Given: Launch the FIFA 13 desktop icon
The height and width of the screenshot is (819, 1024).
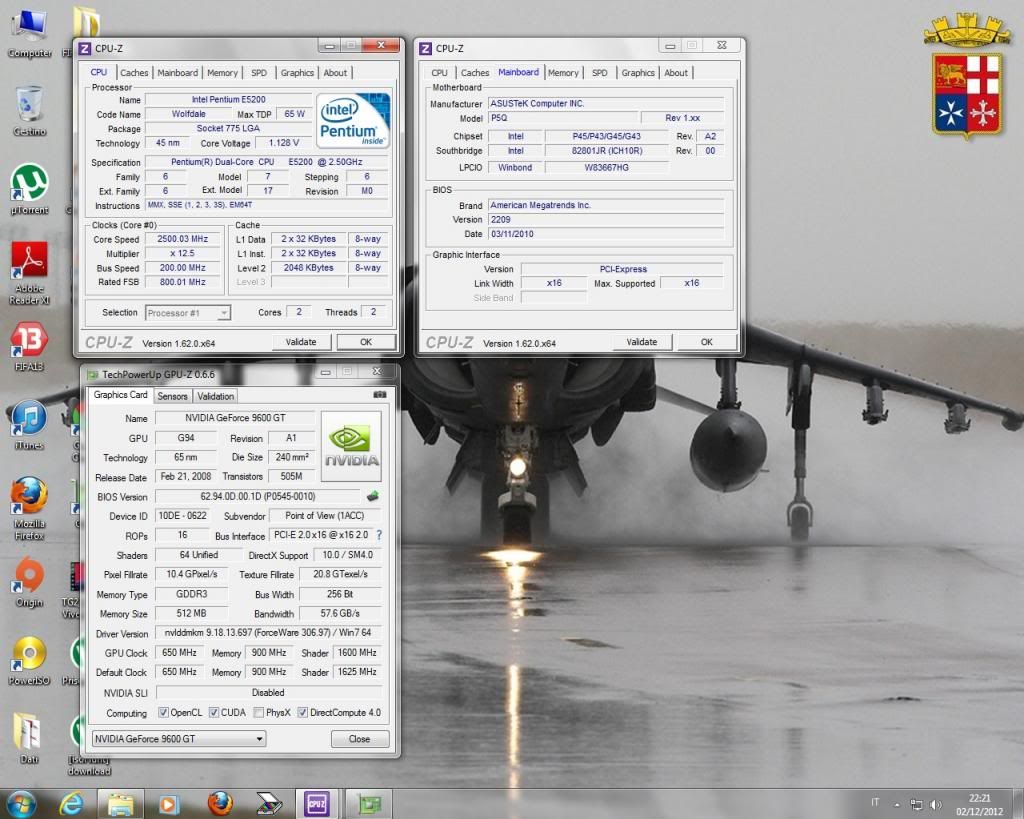Looking at the screenshot, I should (x=29, y=343).
